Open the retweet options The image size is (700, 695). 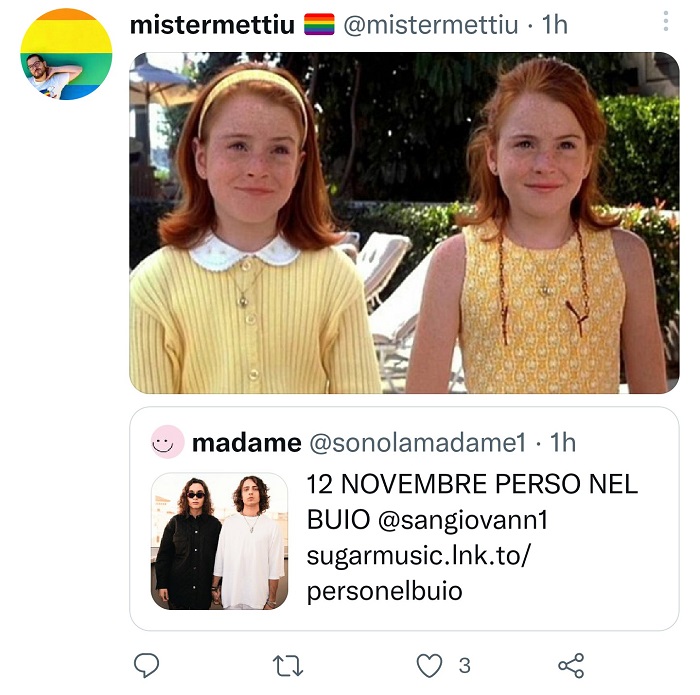(x=288, y=665)
